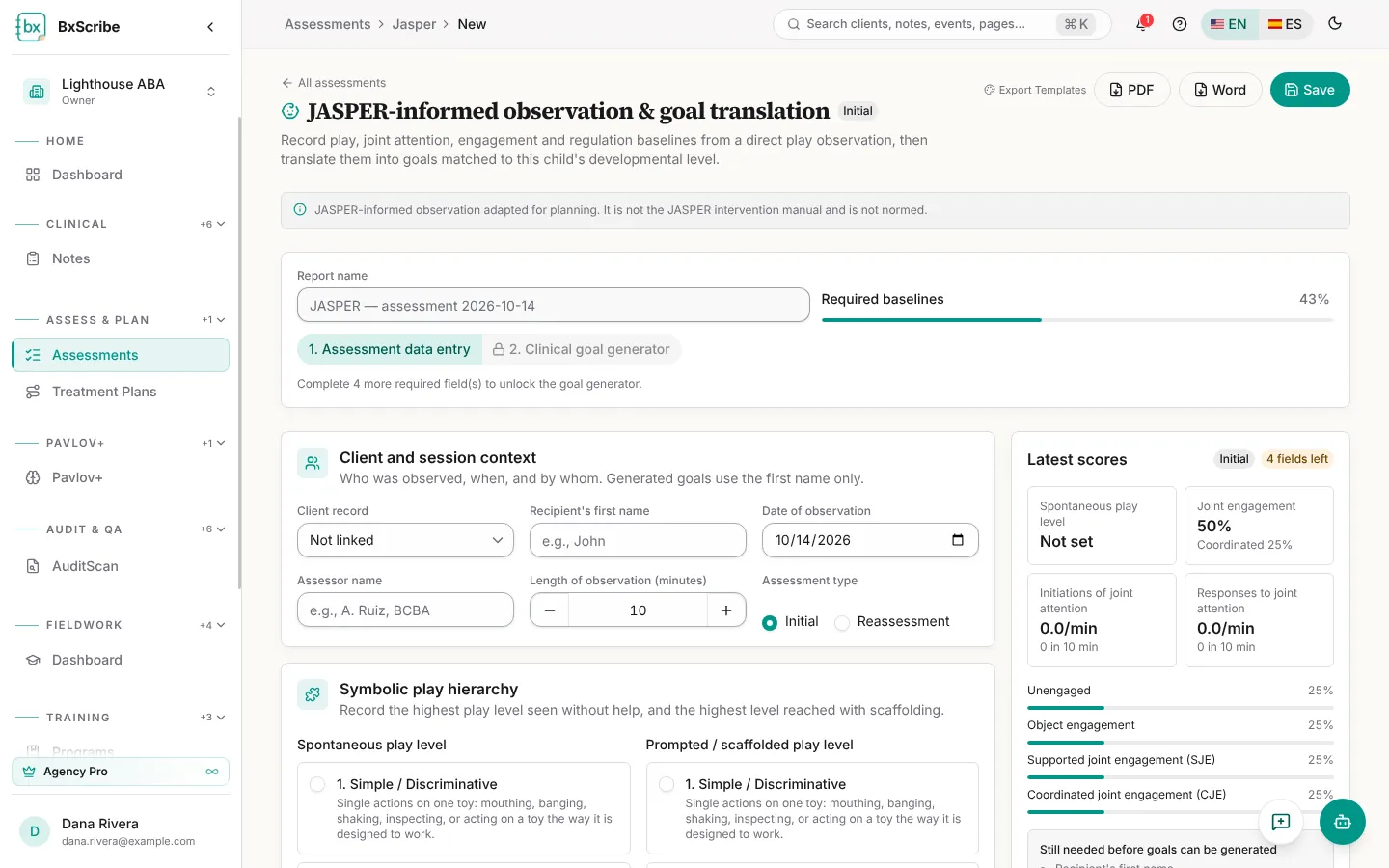Image resolution: width=1389 pixels, height=868 pixels.
Task: Decrease observation length with minus button
Action: 550,610
